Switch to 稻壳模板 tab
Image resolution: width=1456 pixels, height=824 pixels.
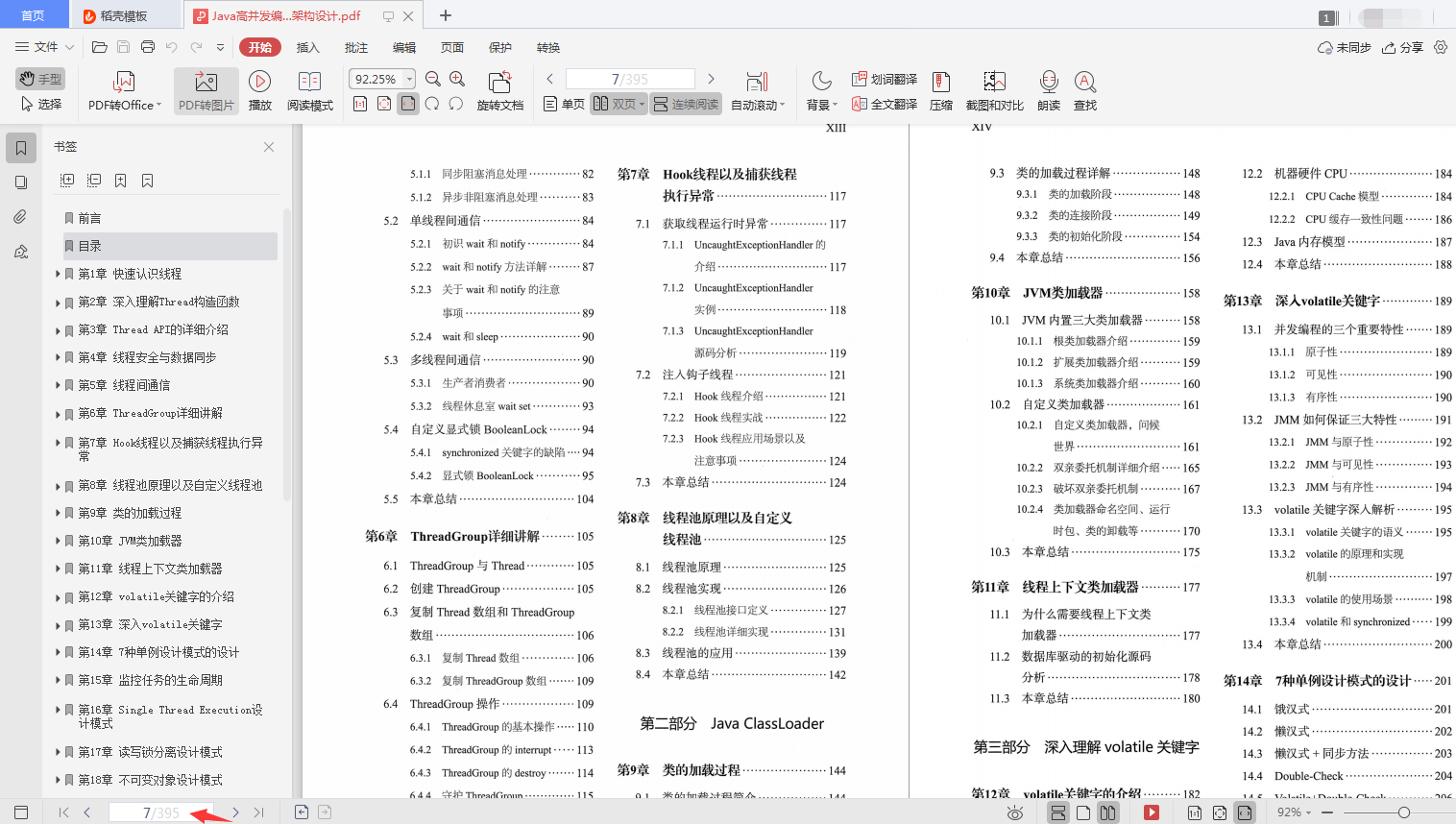pos(125,15)
